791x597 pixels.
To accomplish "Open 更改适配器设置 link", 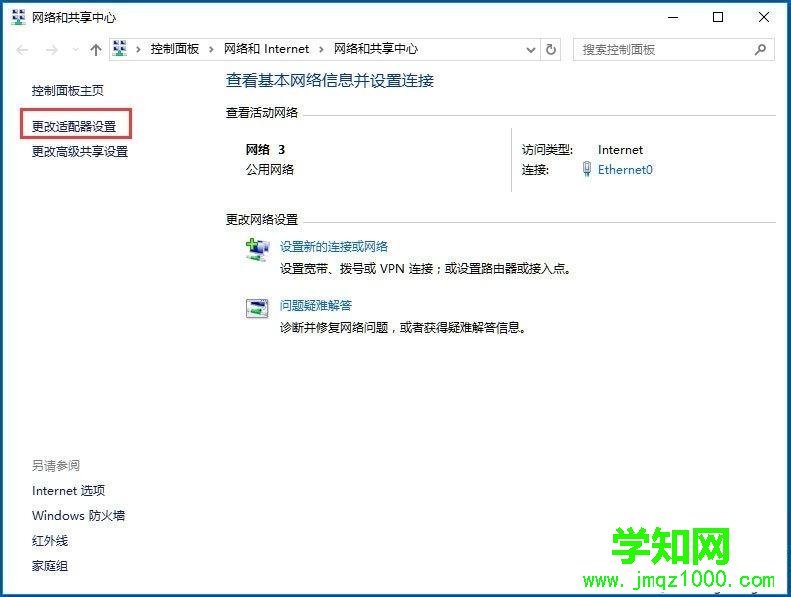I will tap(74, 126).
